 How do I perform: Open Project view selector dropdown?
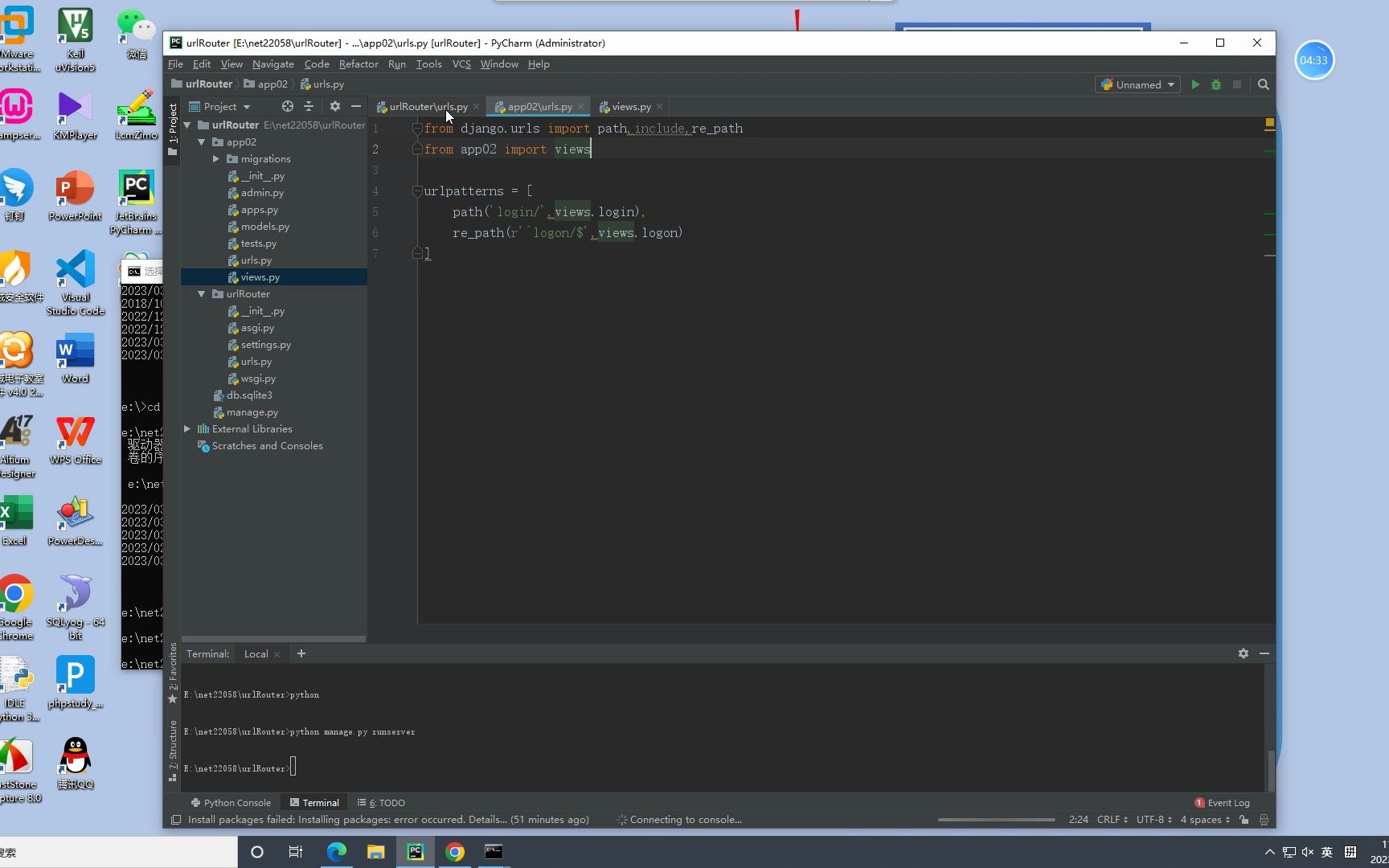tap(219, 106)
